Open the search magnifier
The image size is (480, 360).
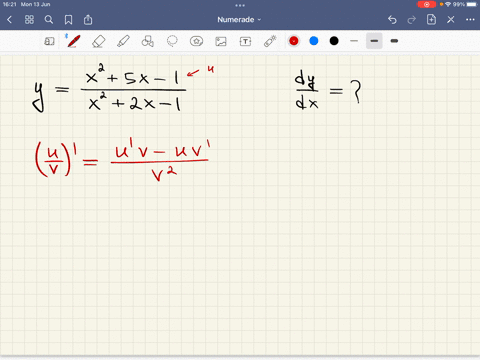pos(49,20)
